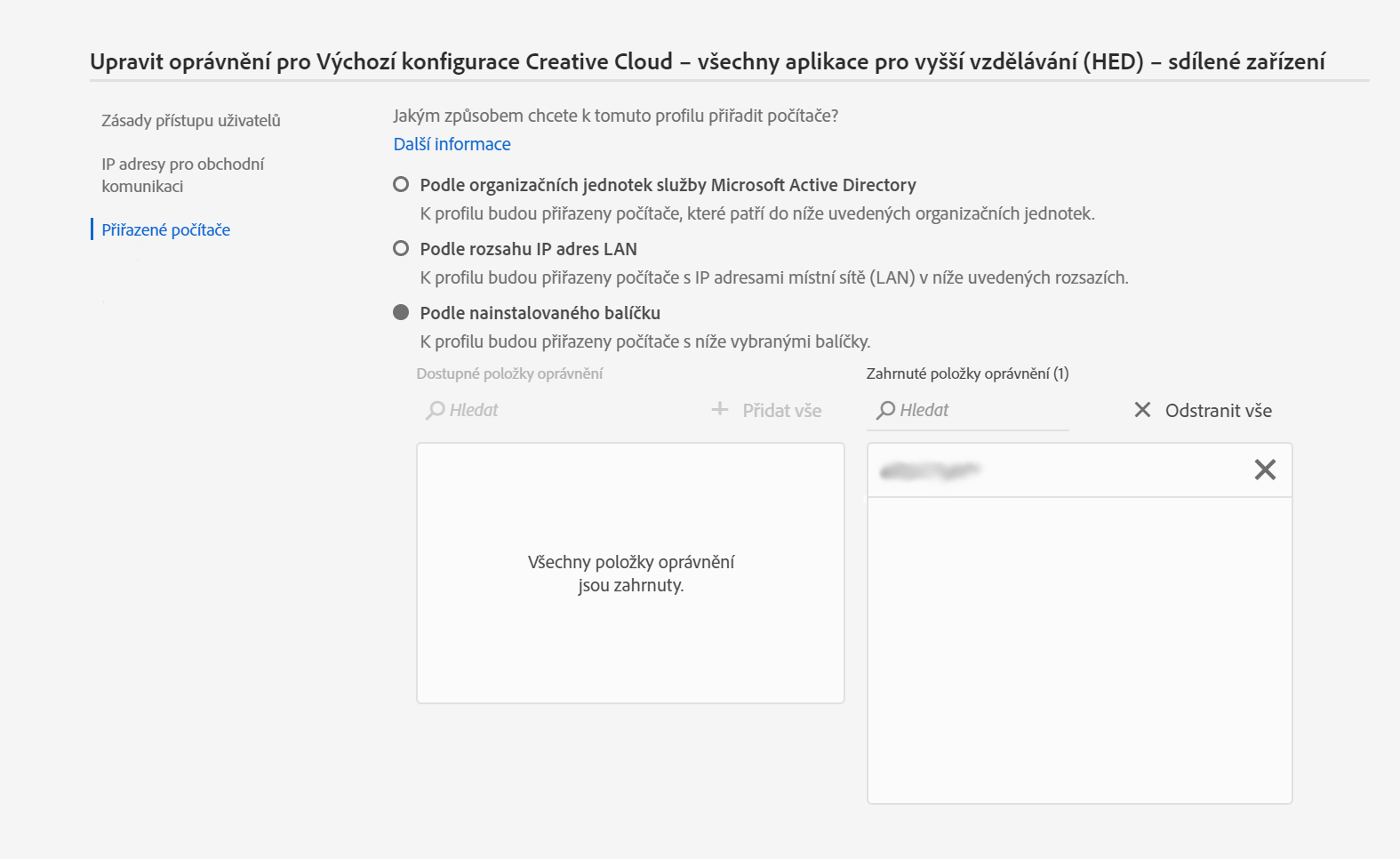Click the plus icon next to Přidat vše
This screenshot has width=1400, height=859.
pyautogui.click(x=720, y=409)
